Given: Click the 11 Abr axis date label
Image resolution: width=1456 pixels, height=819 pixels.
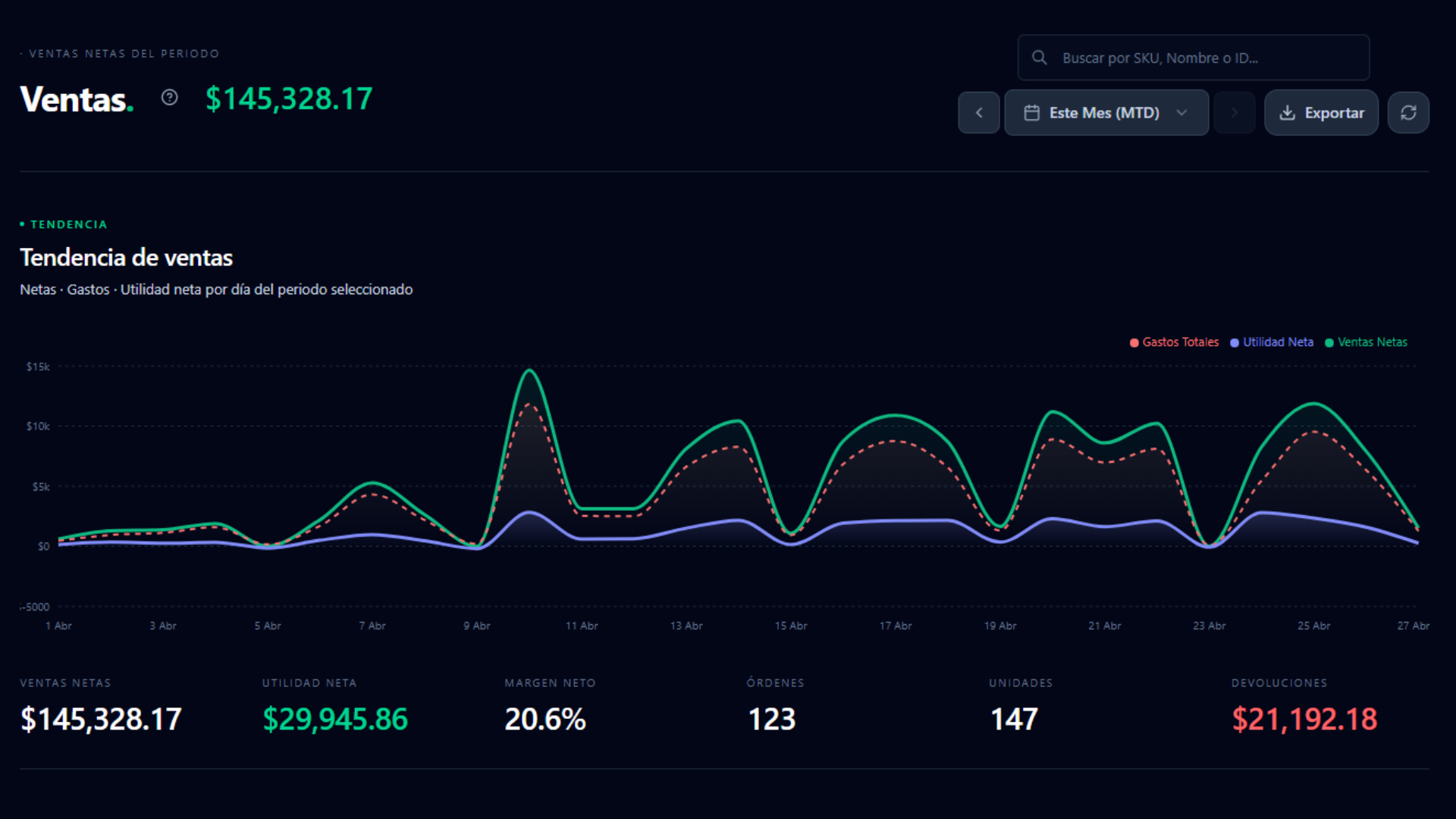Looking at the screenshot, I should point(582,626).
